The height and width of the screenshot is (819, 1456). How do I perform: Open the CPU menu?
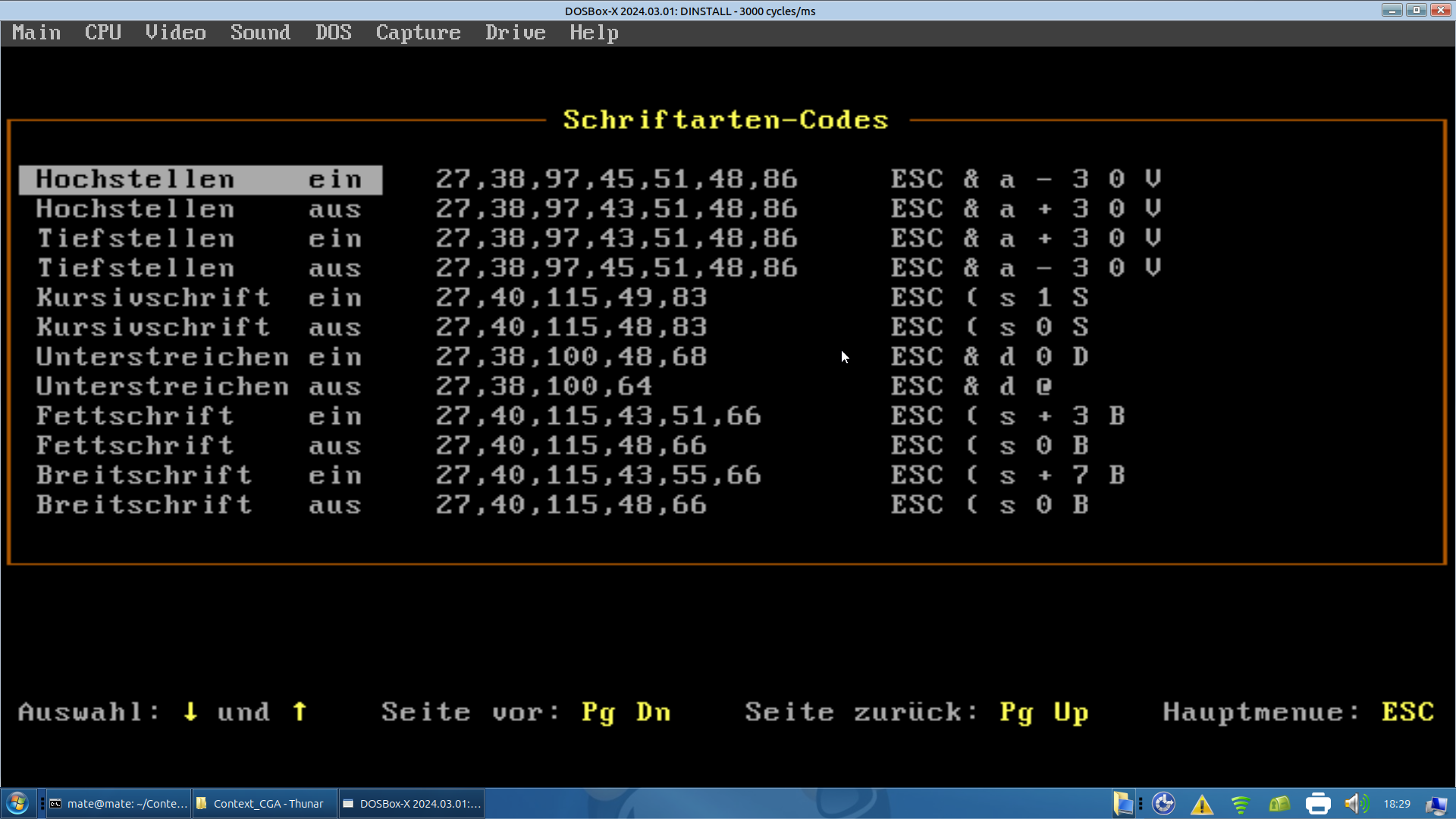[x=102, y=33]
